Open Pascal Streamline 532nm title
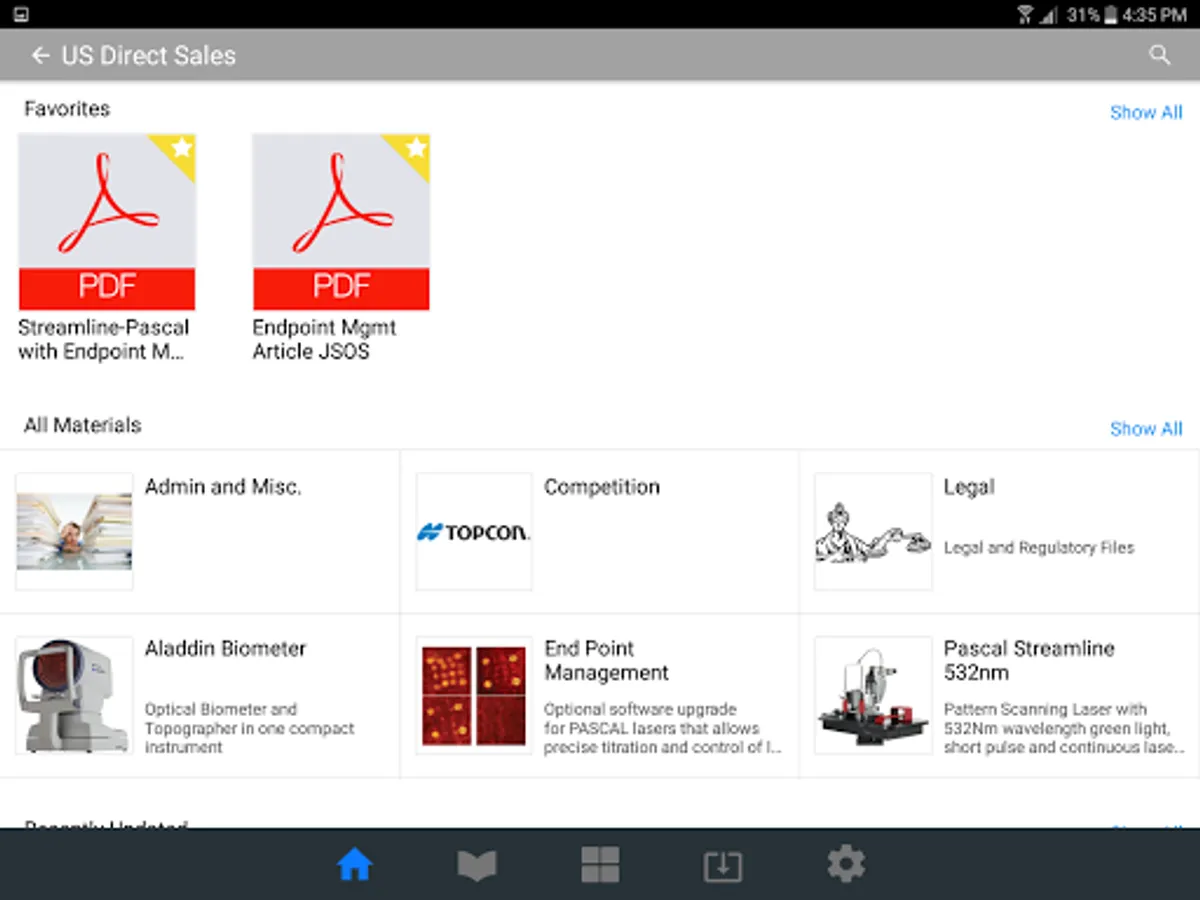The image size is (1200, 900). tap(1029, 660)
